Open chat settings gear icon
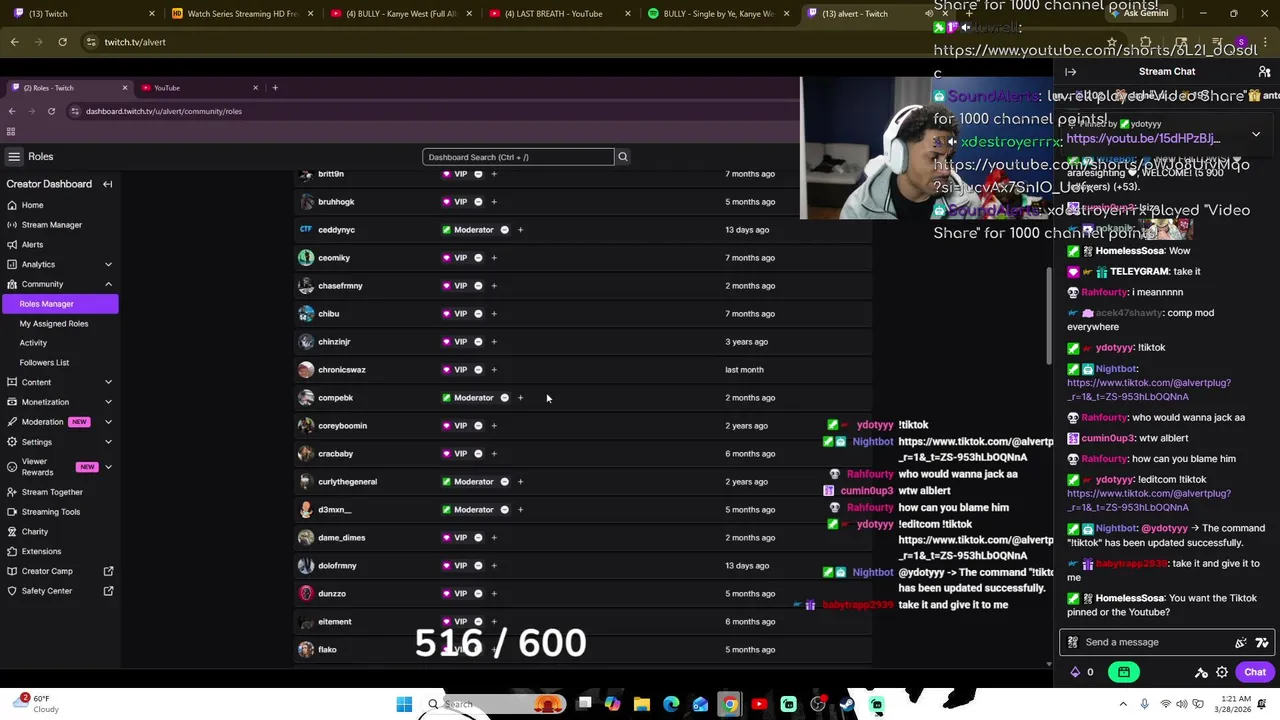1280x720 pixels. [x=1222, y=672]
